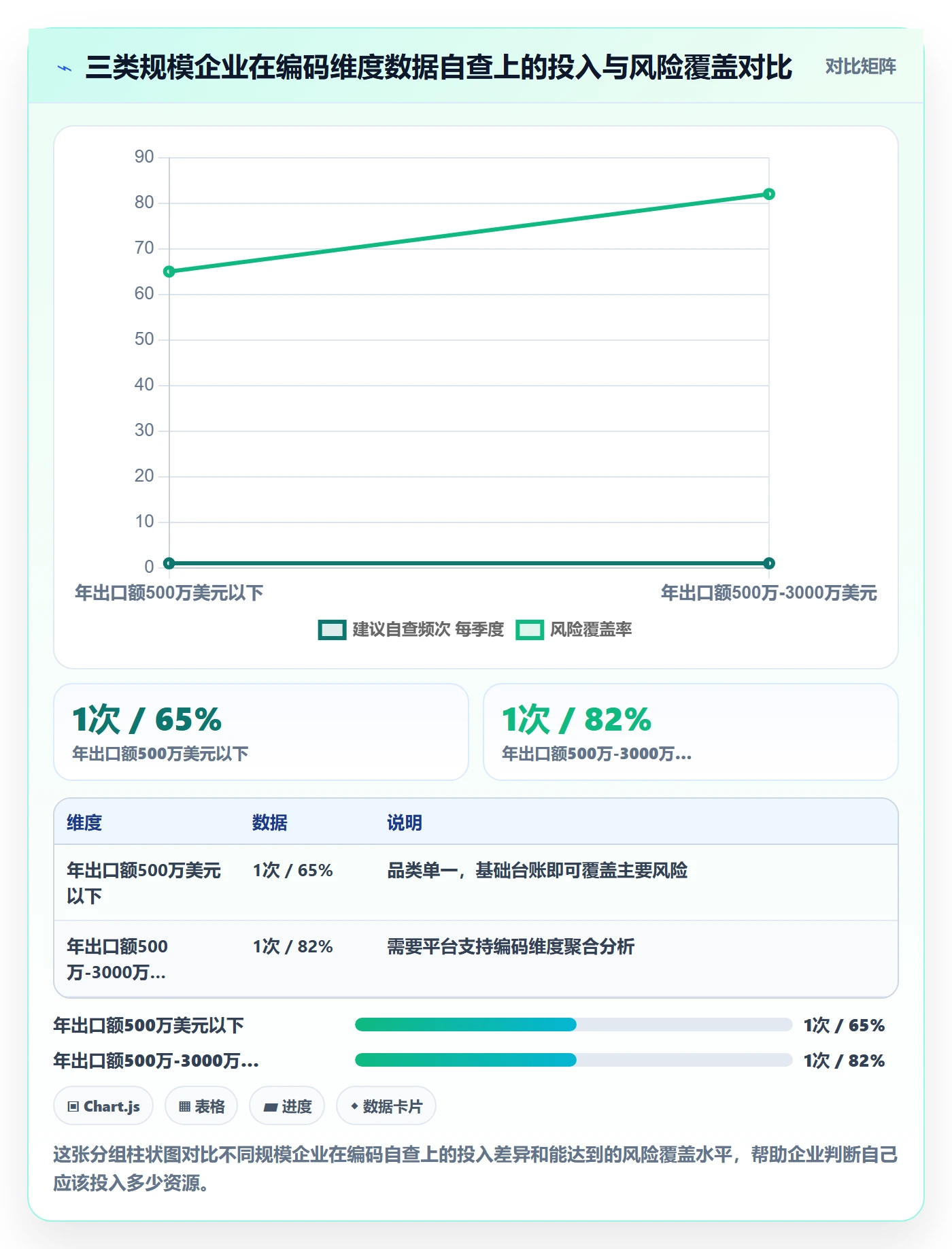Click the 进度 tag
This screenshot has width=952, height=1249.
click(287, 1106)
